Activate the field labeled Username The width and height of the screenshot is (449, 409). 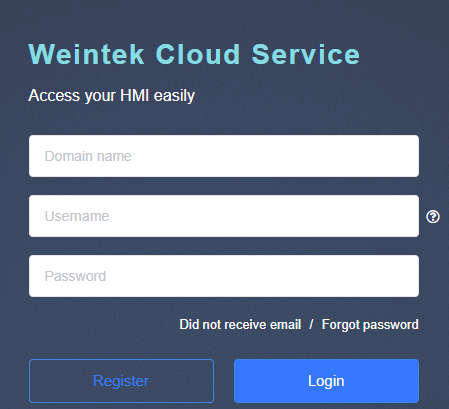tap(224, 216)
